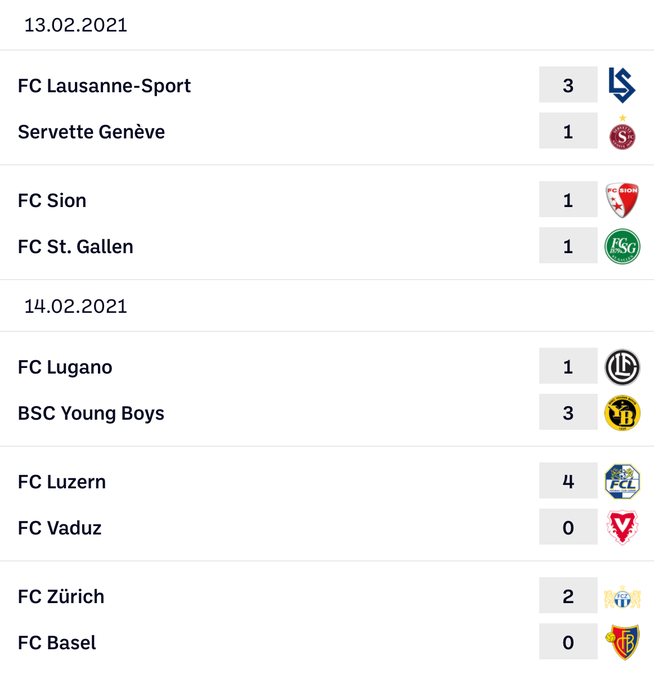
Task: Select the FC Sion team name
Action: pos(52,200)
